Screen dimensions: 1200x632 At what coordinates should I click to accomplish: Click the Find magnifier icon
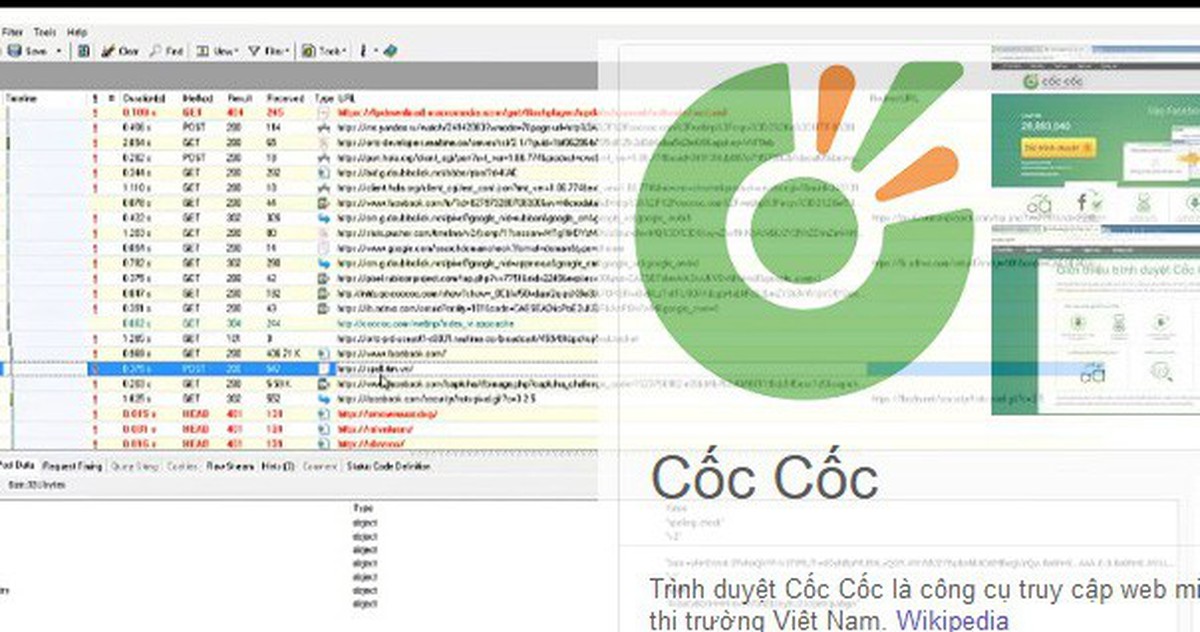(x=157, y=51)
